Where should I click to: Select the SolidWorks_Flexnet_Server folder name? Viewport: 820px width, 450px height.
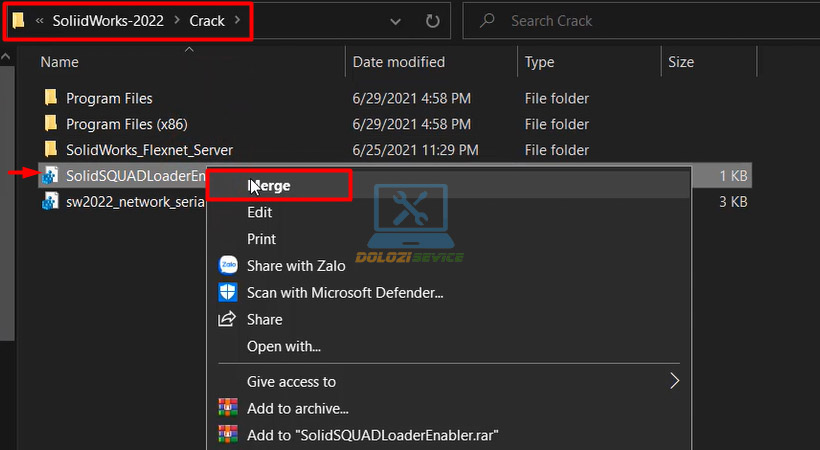point(150,150)
